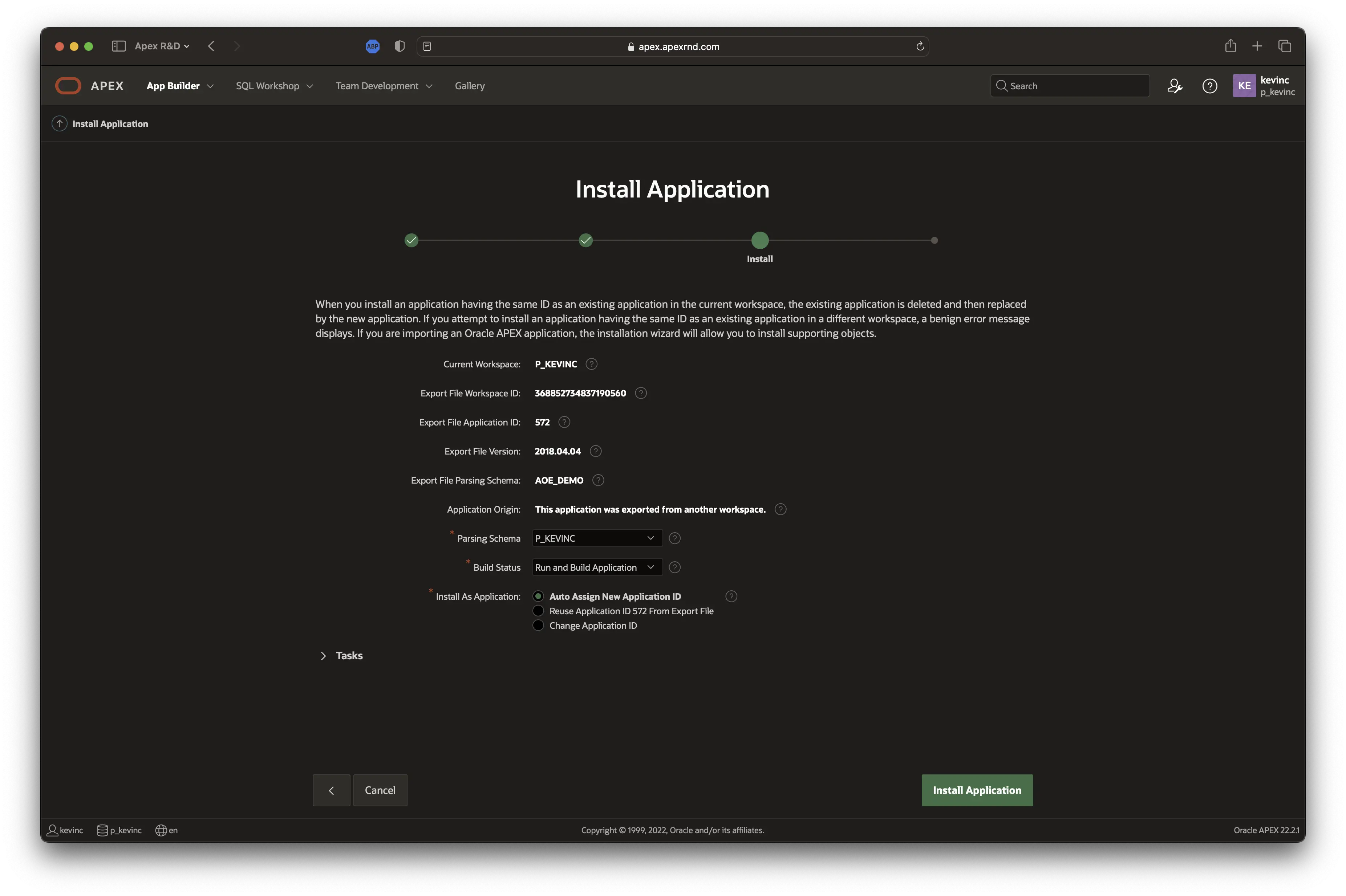Open the Build Status dropdown
Screen dimensions: 1346x896
597,567
